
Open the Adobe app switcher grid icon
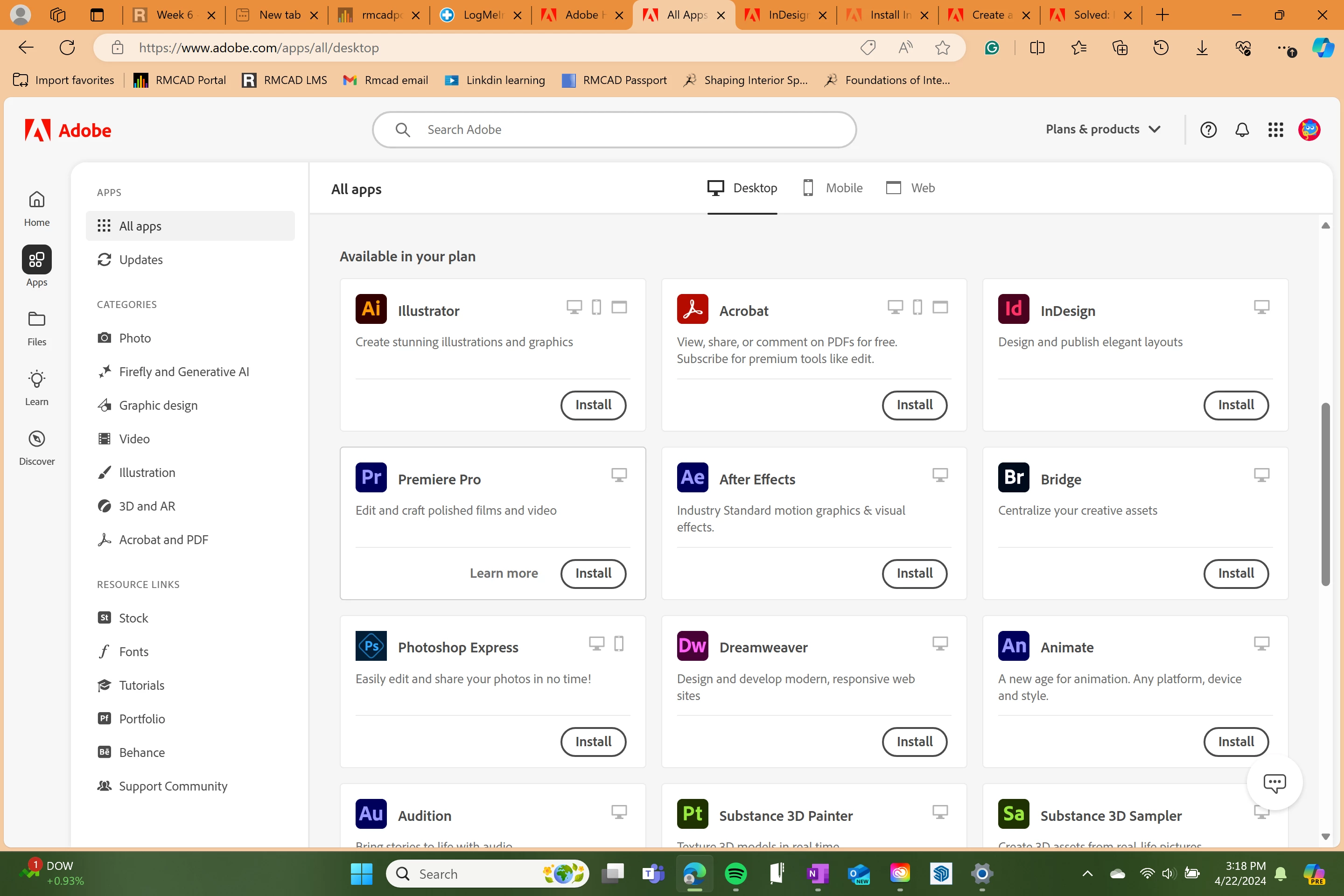[x=1275, y=130]
